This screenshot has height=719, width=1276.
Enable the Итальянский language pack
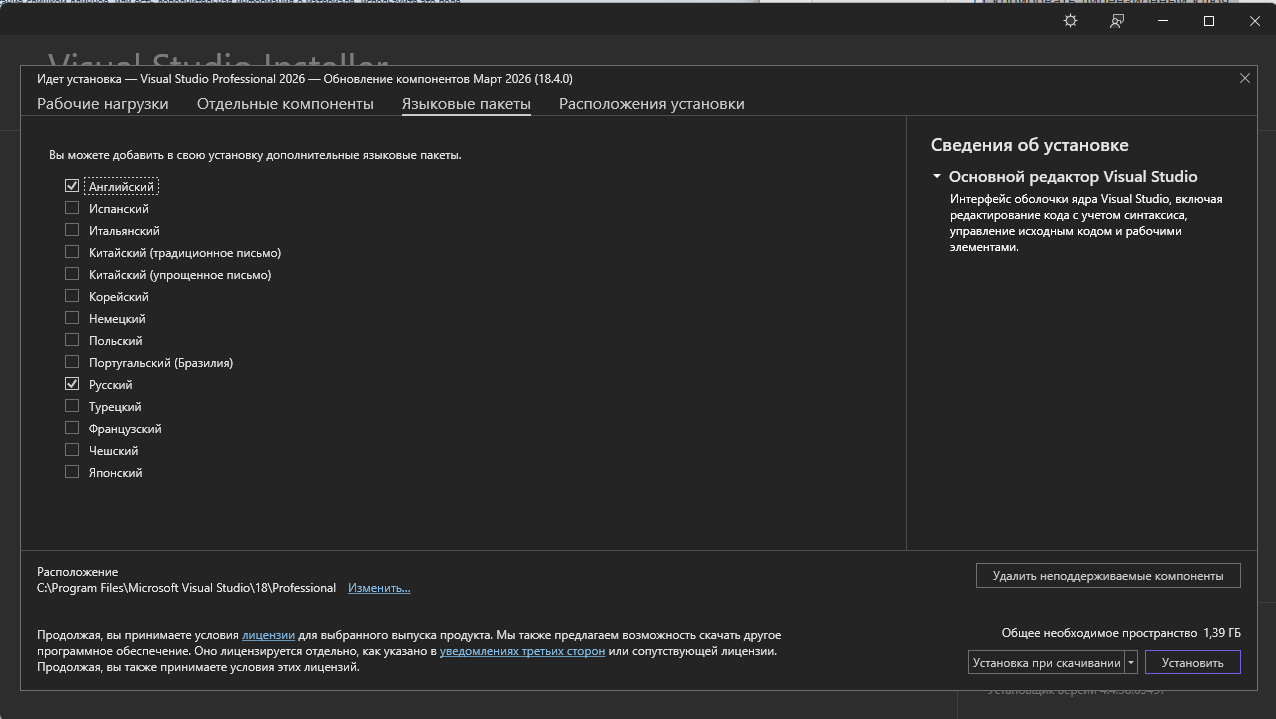(72, 230)
